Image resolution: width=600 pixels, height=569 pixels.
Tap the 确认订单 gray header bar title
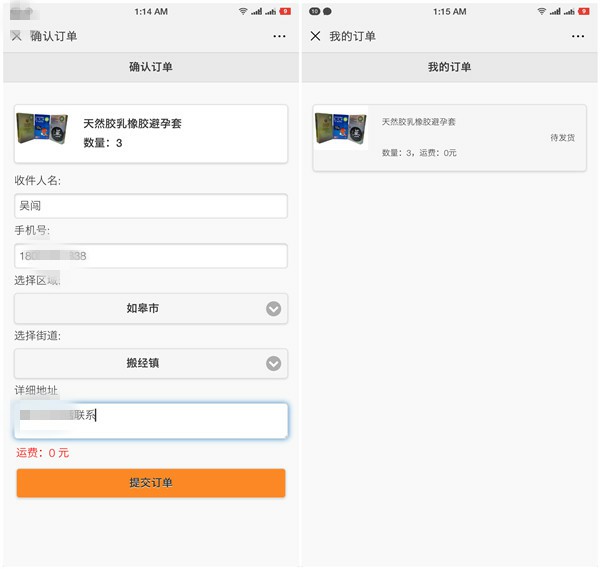click(x=151, y=67)
